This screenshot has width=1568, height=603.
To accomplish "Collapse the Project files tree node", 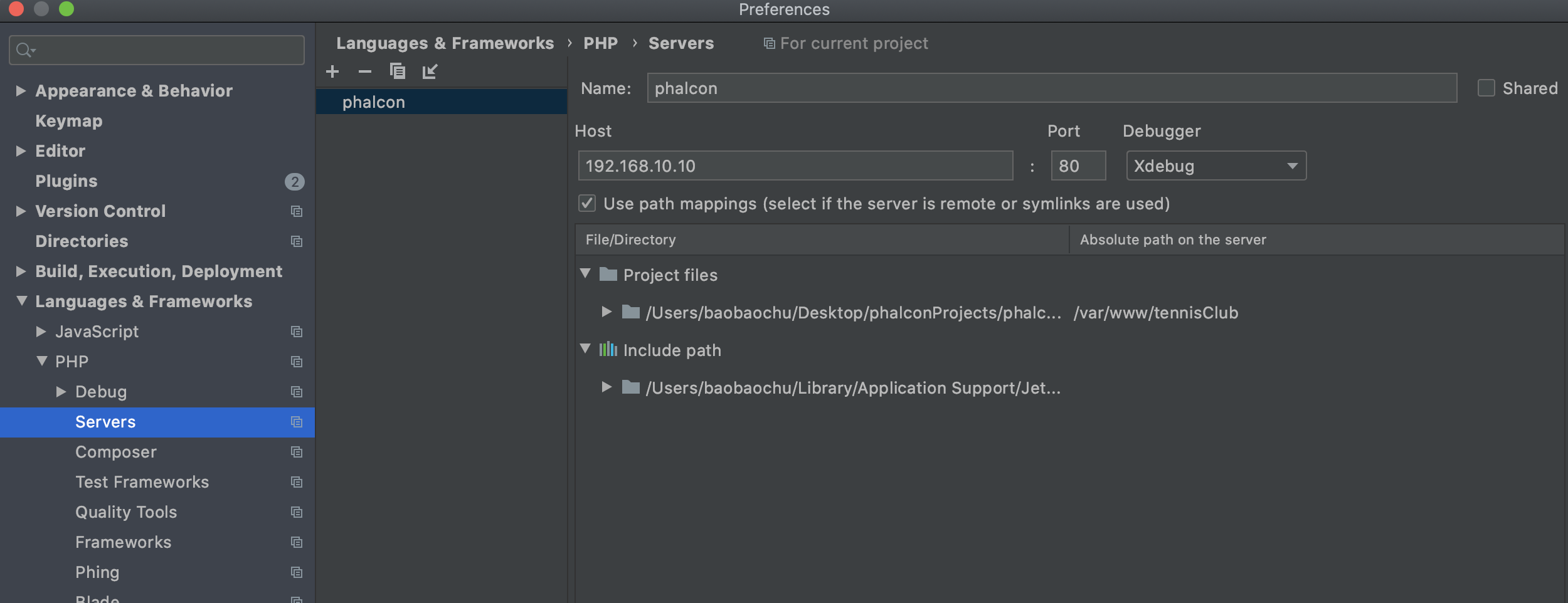I will (585, 273).
